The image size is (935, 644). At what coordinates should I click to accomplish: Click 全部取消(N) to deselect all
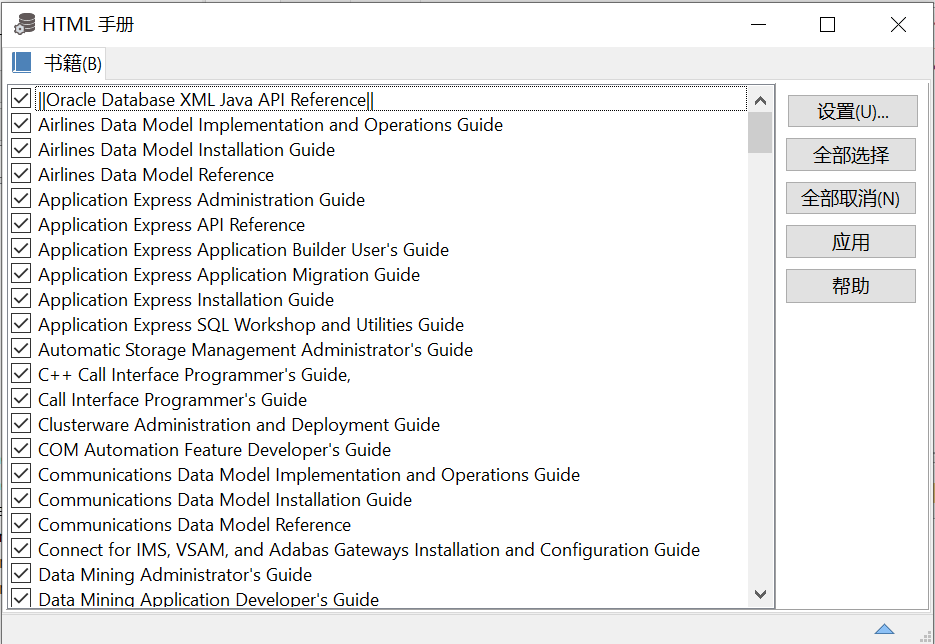851,198
